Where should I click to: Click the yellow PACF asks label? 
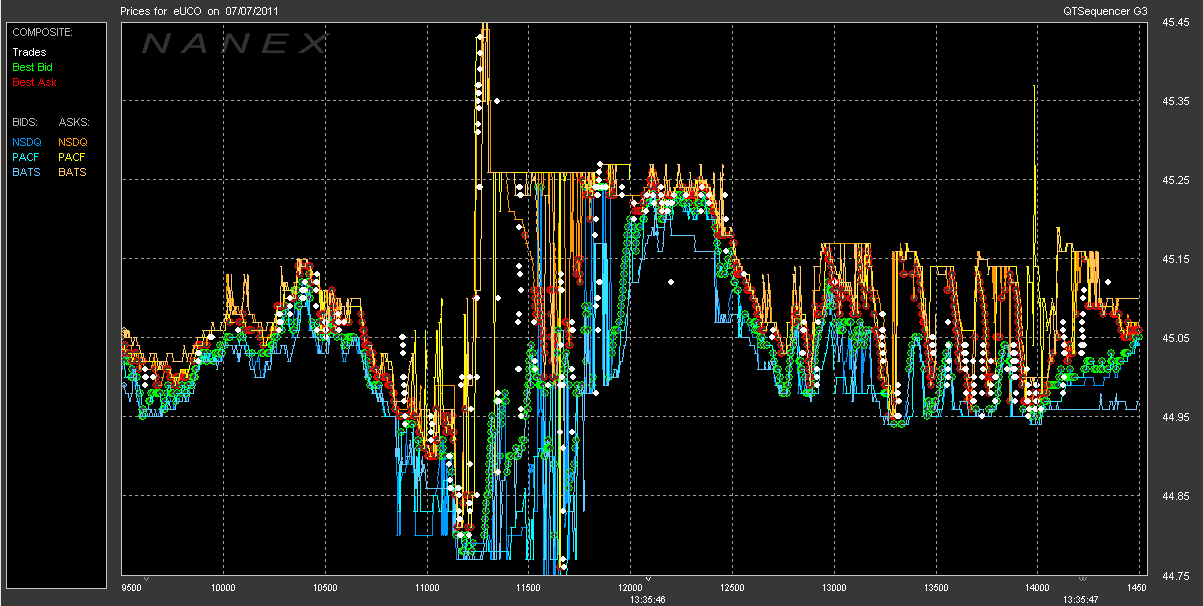click(72, 157)
